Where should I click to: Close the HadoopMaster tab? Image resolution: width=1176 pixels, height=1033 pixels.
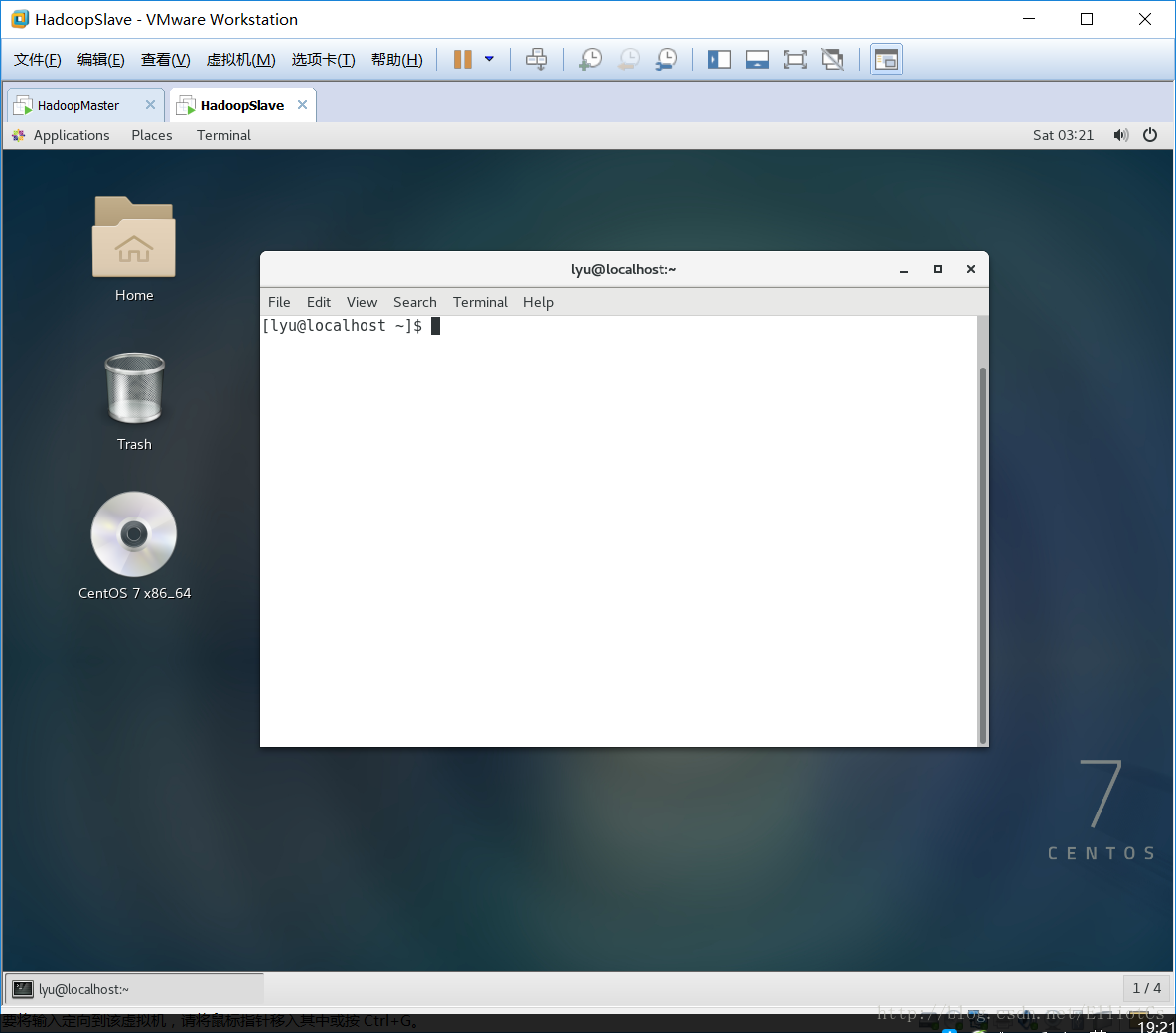click(150, 105)
